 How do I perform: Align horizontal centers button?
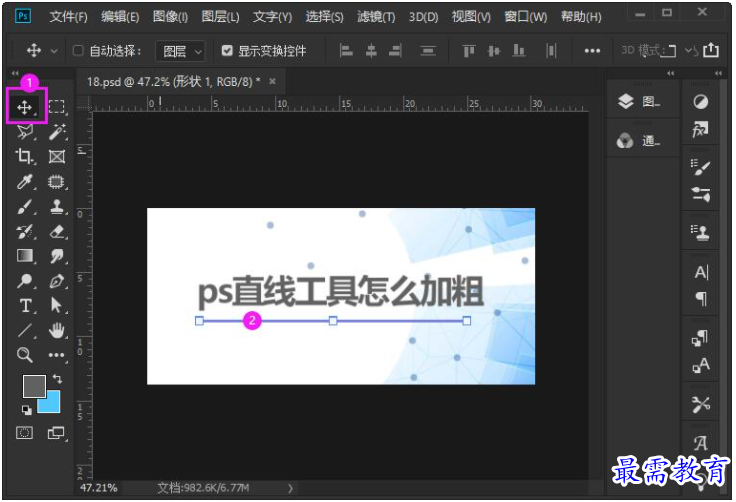[371, 50]
